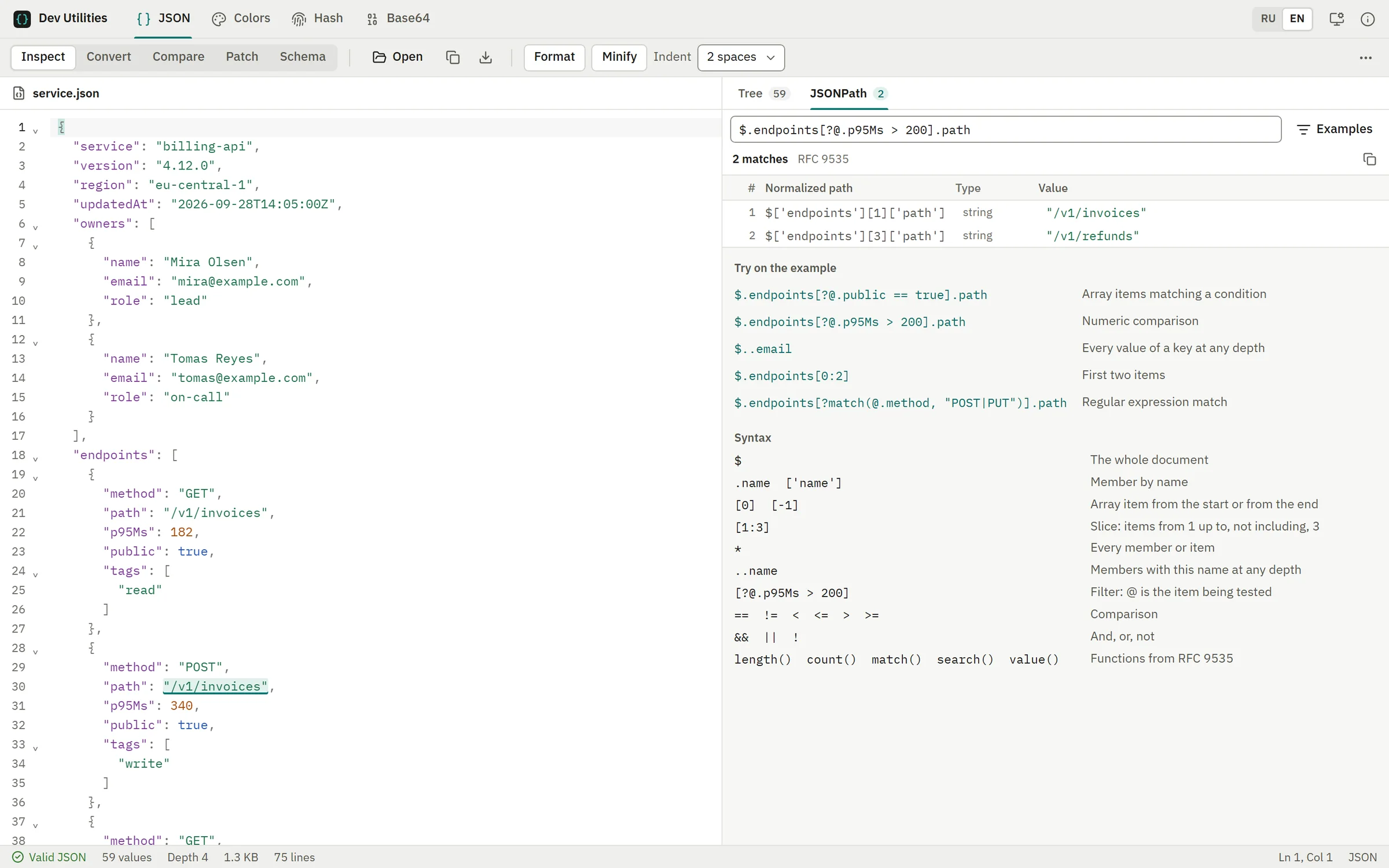Image resolution: width=1389 pixels, height=868 pixels.
Task: Select the JSON tool tab
Action: coord(163,19)
